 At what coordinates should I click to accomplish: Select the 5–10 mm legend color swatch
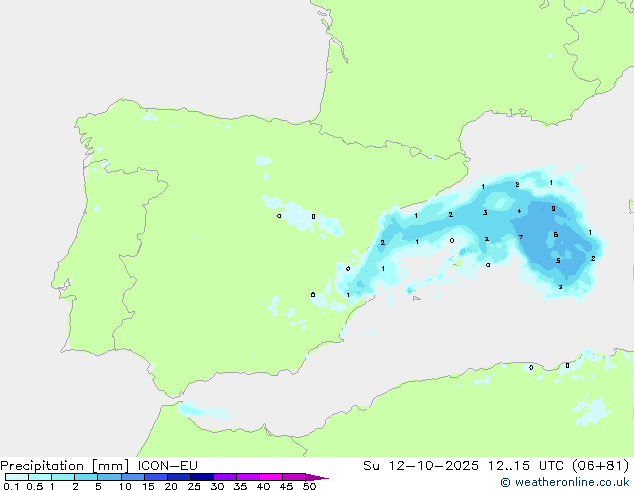click(109, 477)
